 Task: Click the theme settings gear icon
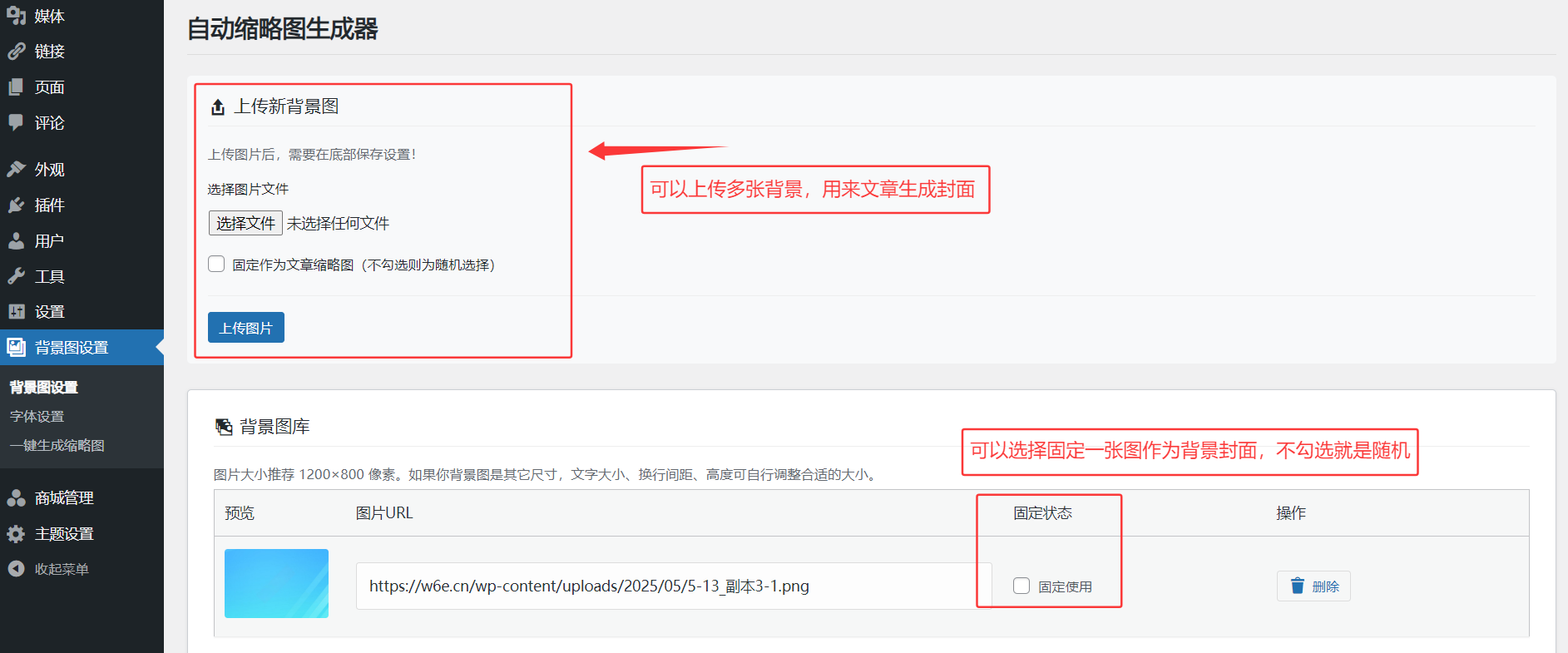click(16, 534)
